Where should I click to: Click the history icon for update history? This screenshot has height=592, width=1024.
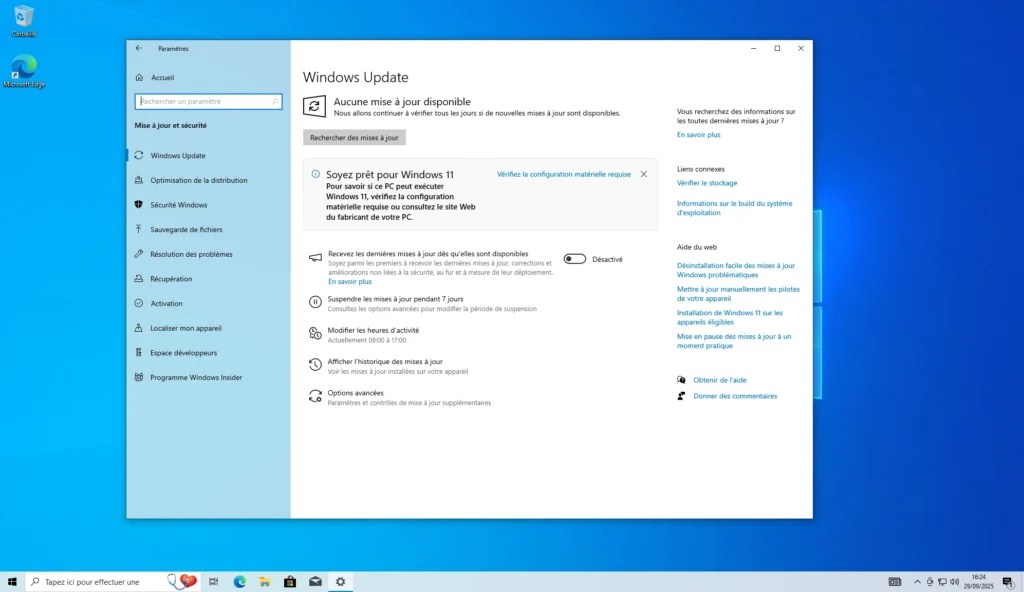[x=315, y=365]
